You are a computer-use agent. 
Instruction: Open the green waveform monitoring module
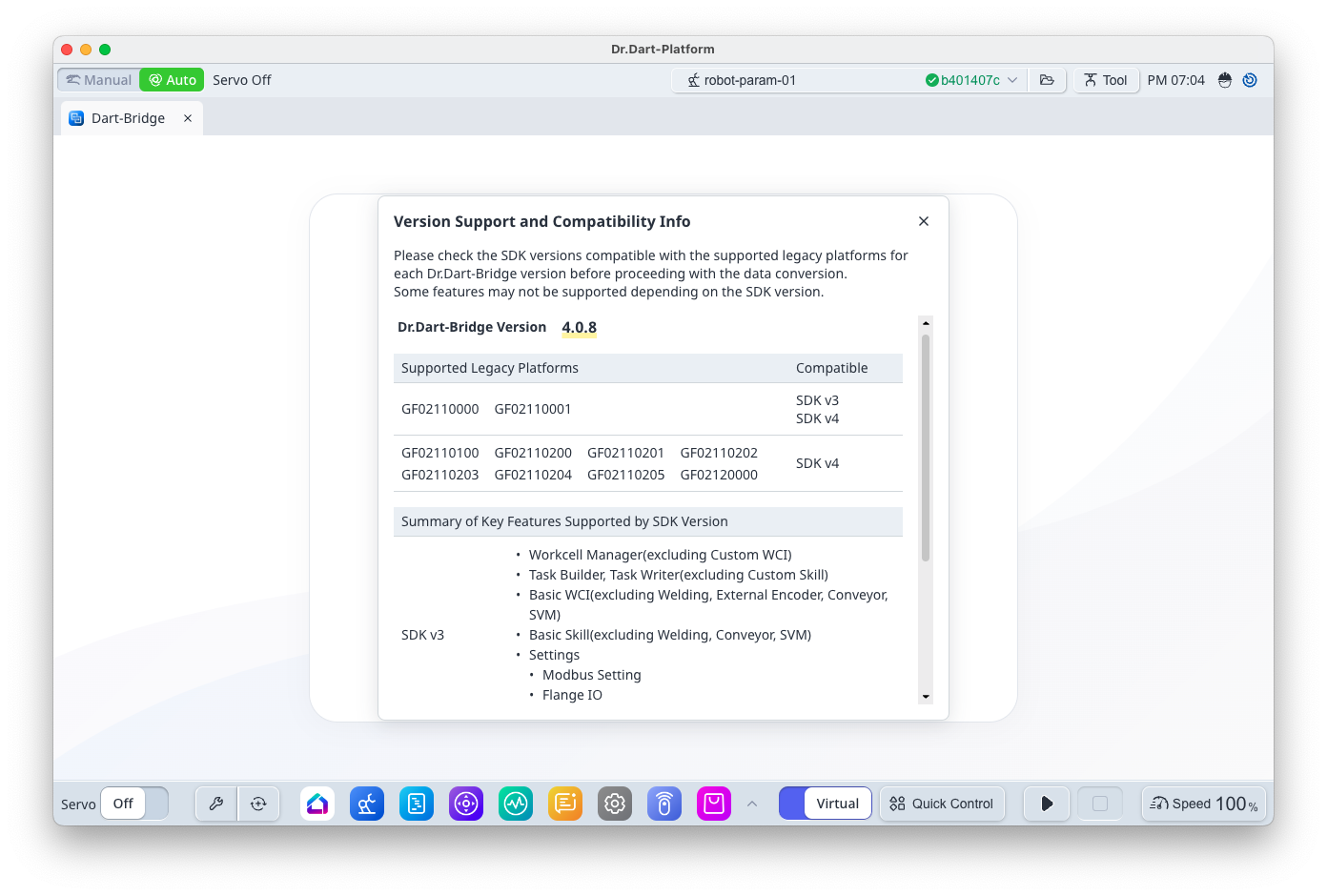coord(516,804)
